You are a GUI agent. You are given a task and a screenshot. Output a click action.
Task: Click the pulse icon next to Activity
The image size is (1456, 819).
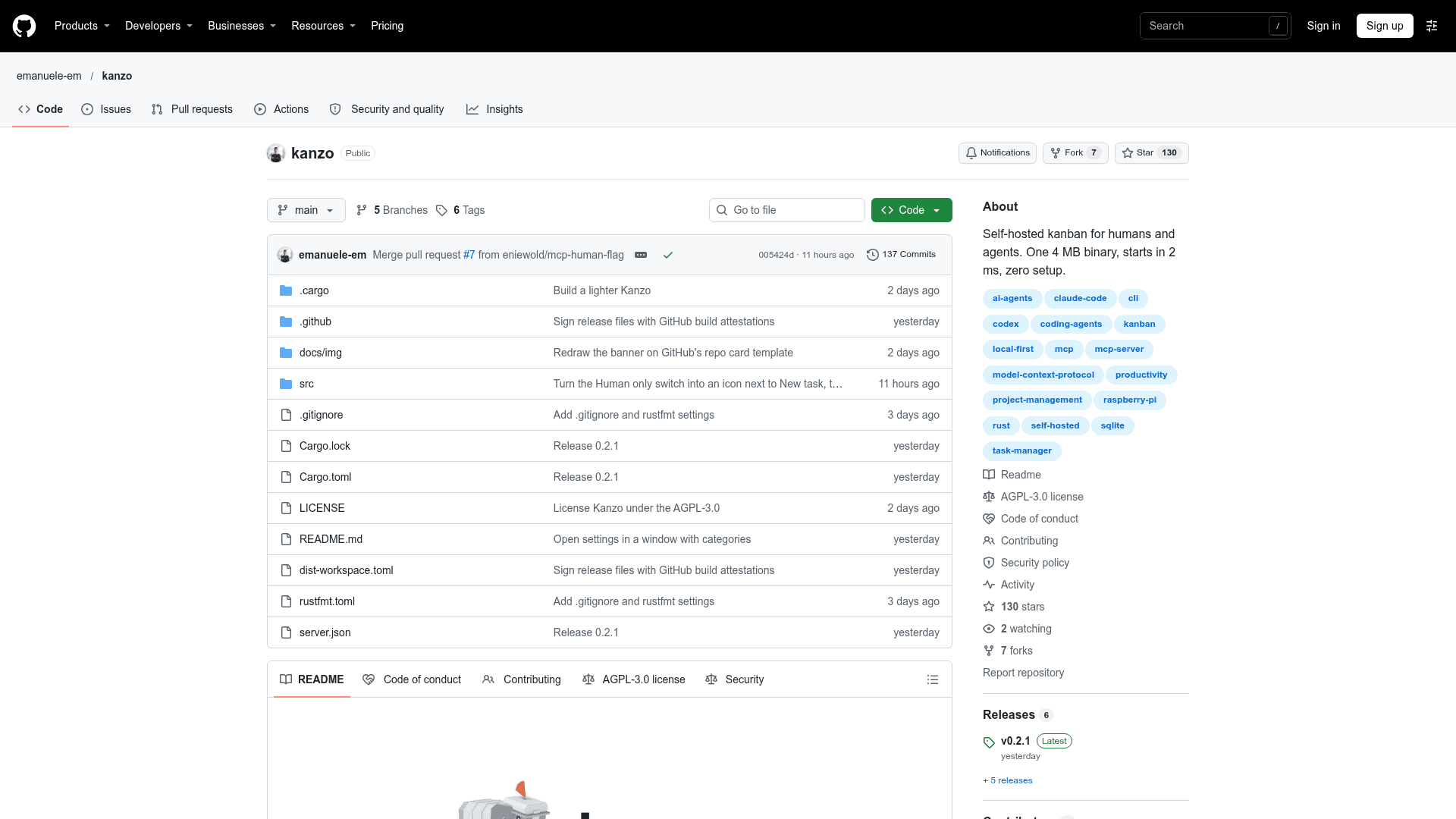click(989, 585)
